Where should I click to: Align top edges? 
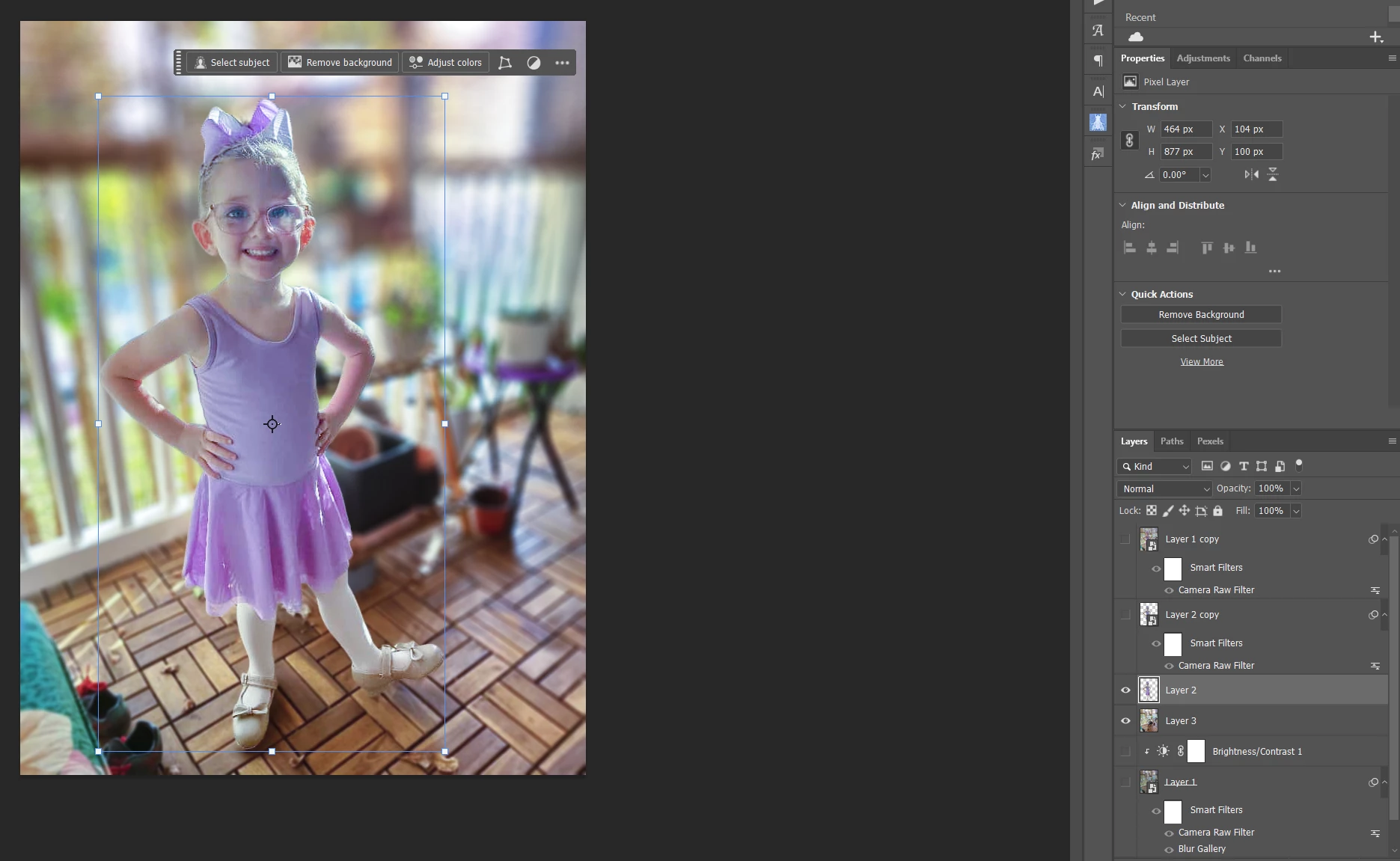[x=1207, y=248]
